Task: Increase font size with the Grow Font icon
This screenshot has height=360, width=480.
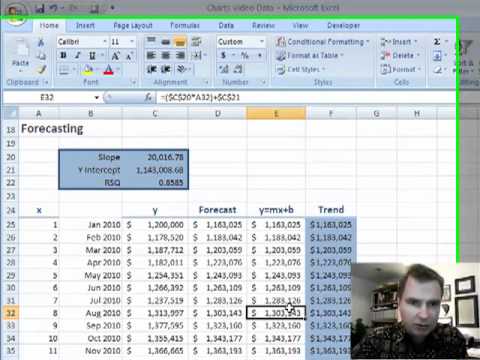Action: click(115, 56)
